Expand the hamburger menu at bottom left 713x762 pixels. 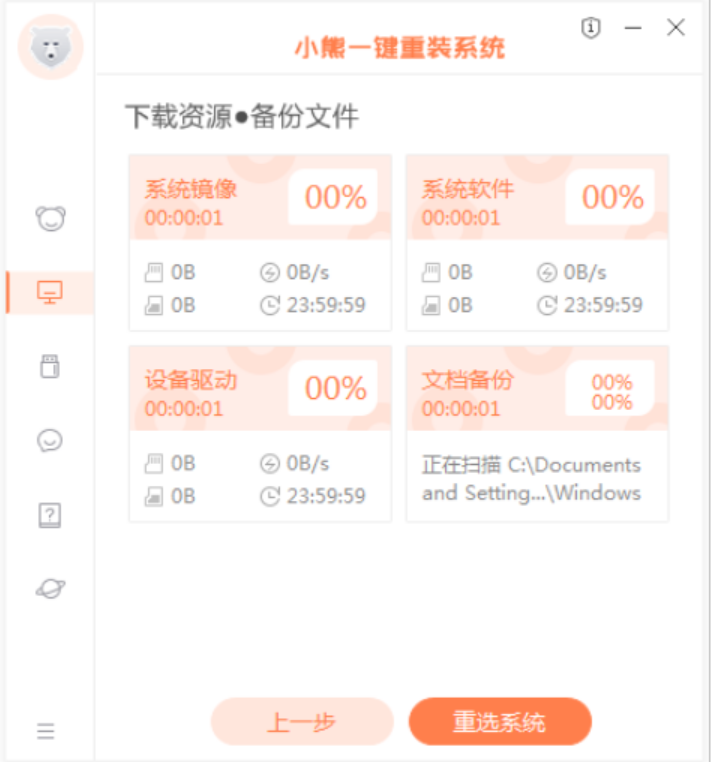pyautogui.click(x=46, y=731)
